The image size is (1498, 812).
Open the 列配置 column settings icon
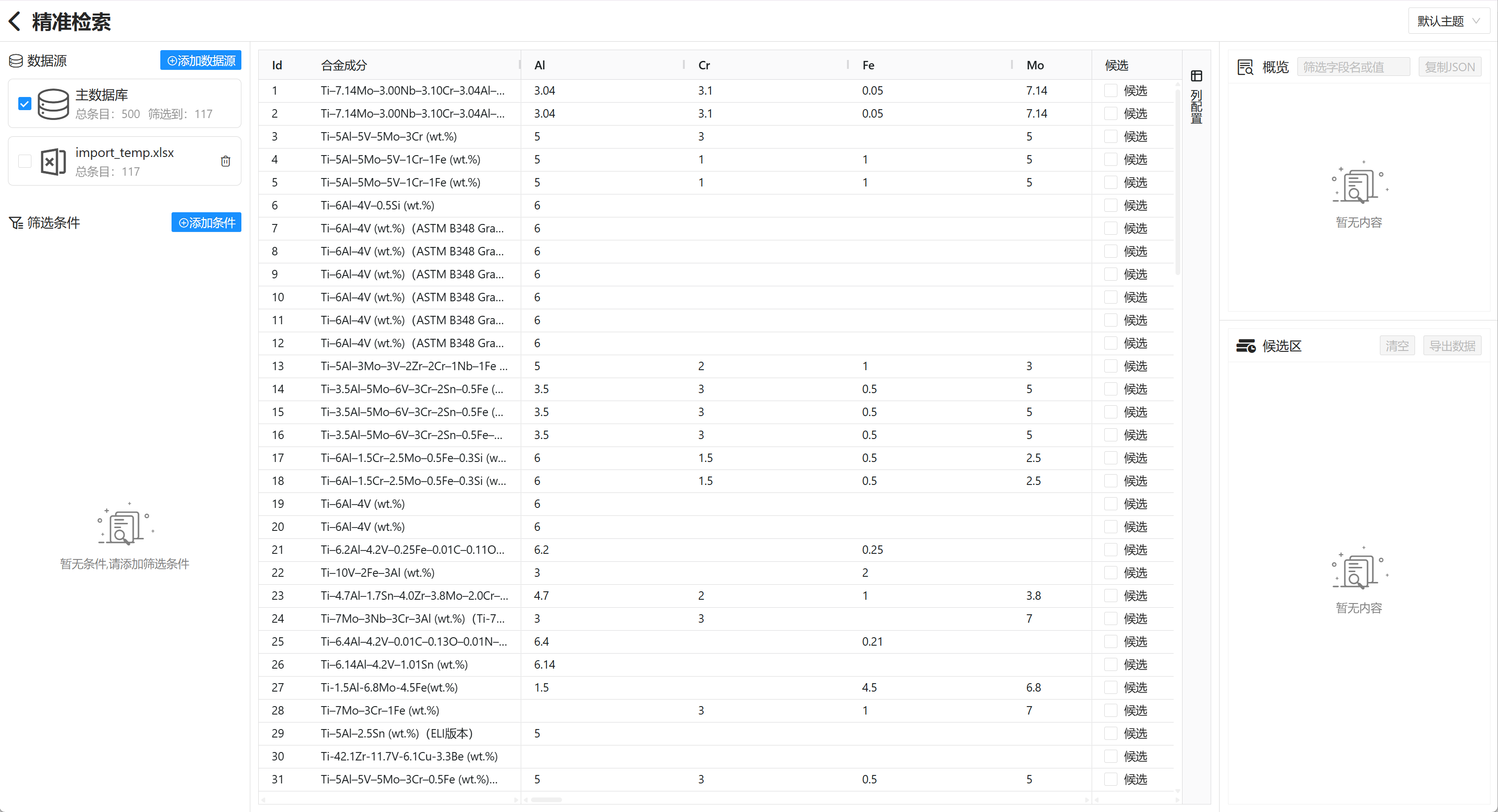click(1196, 76)
